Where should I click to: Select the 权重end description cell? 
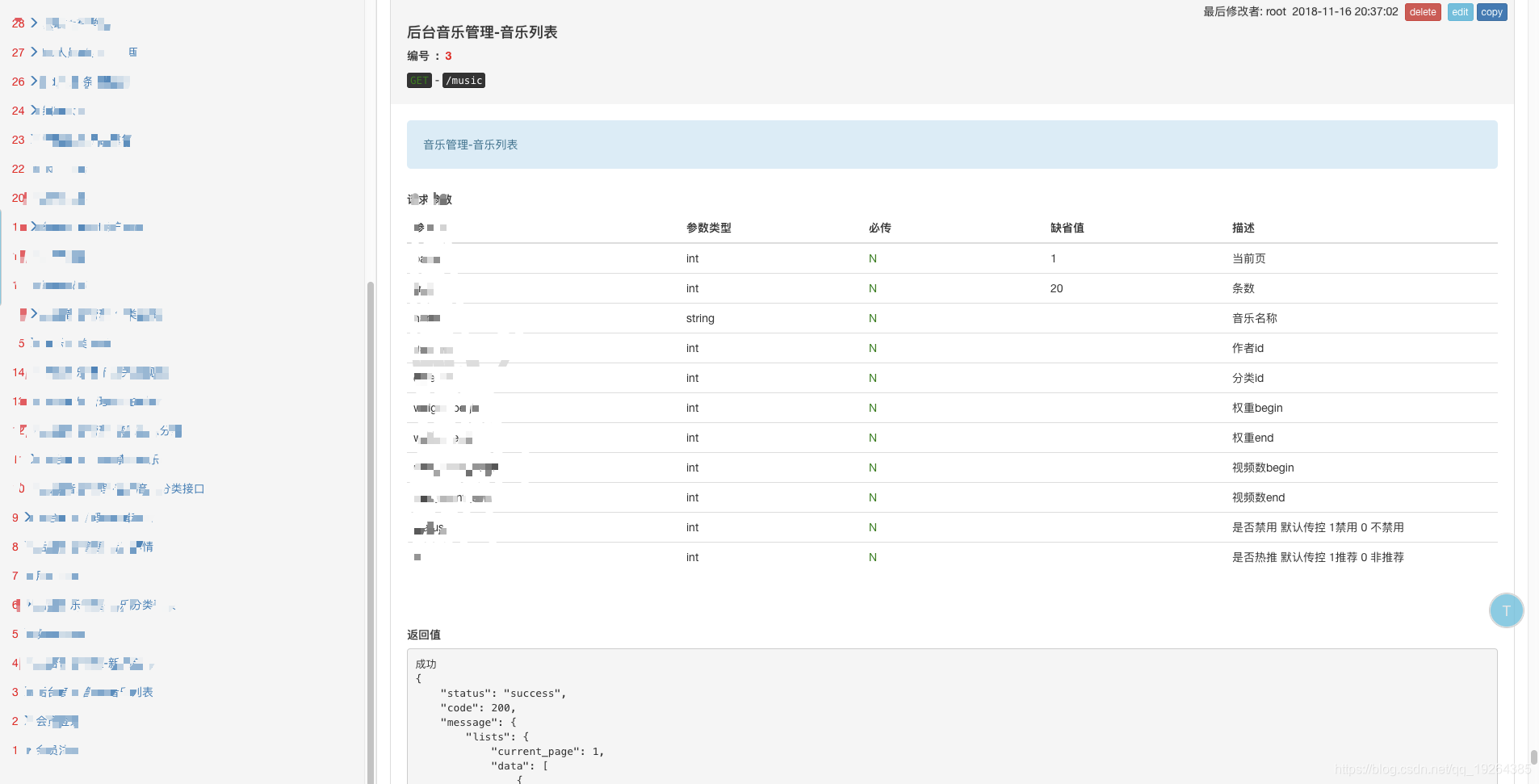pos(1253,438)
